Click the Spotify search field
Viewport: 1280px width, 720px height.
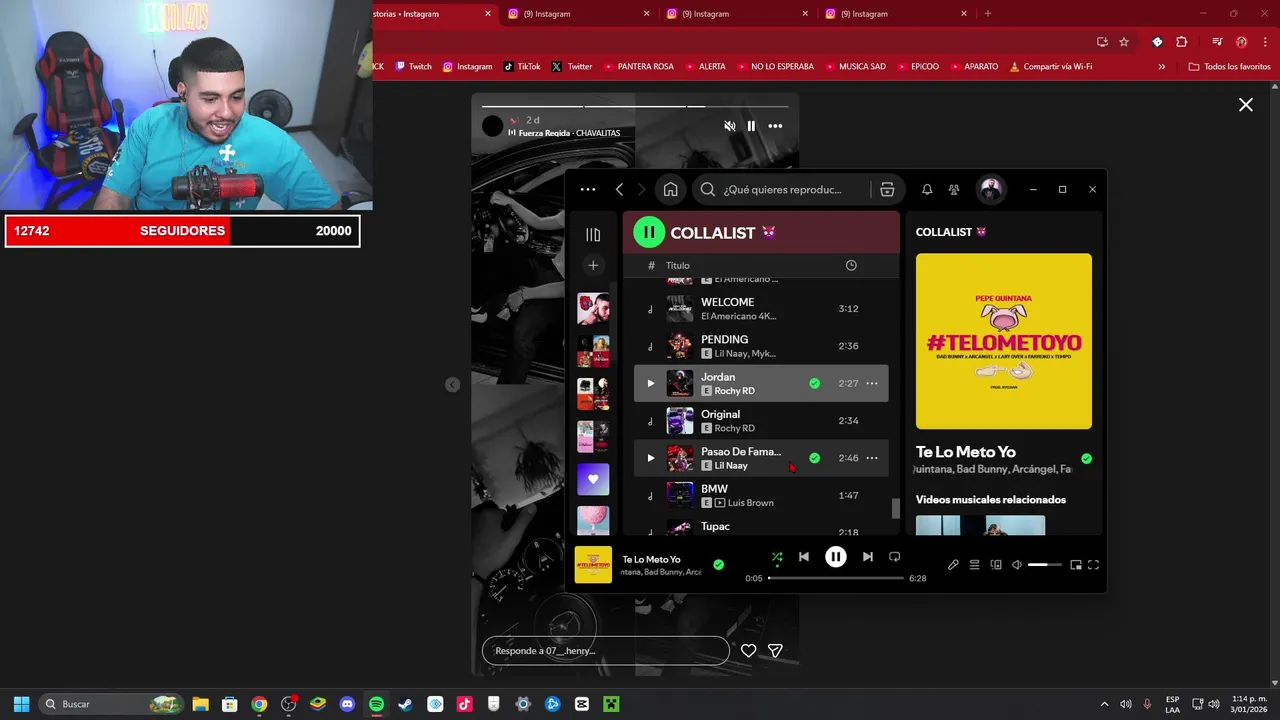[780, 190]
